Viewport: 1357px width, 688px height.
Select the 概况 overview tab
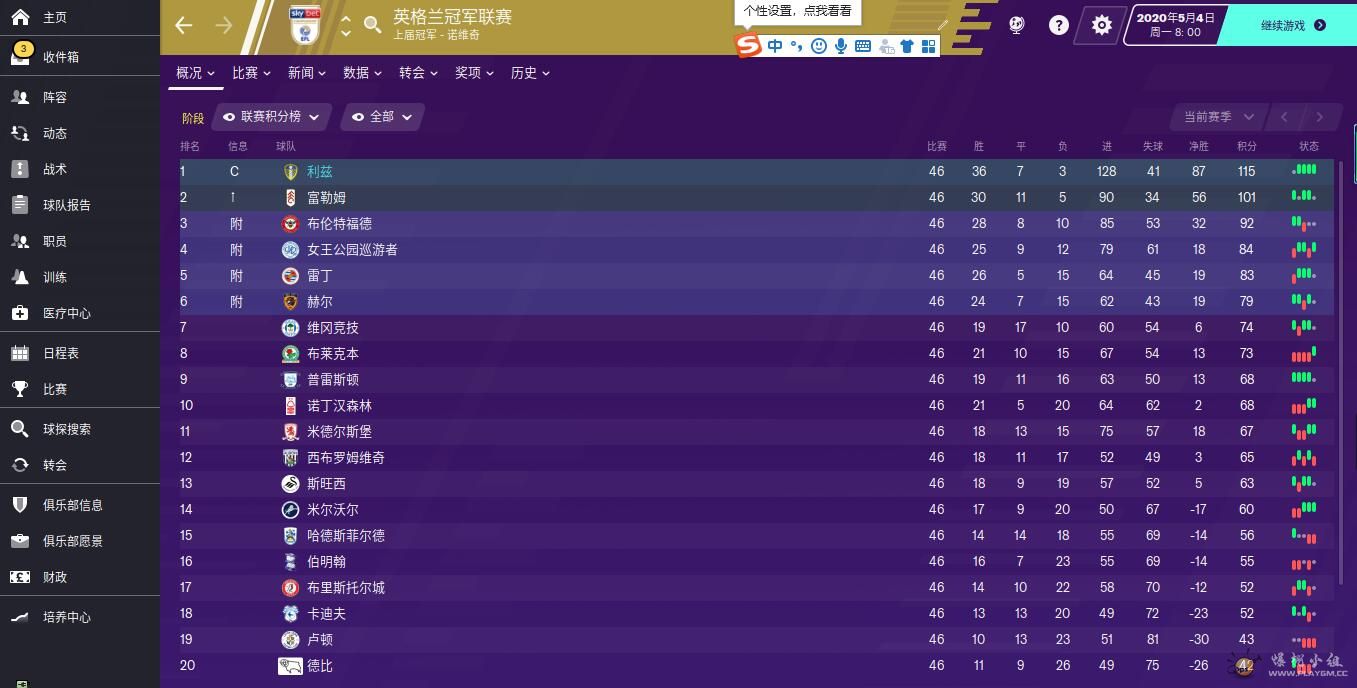tap(195, 73)
